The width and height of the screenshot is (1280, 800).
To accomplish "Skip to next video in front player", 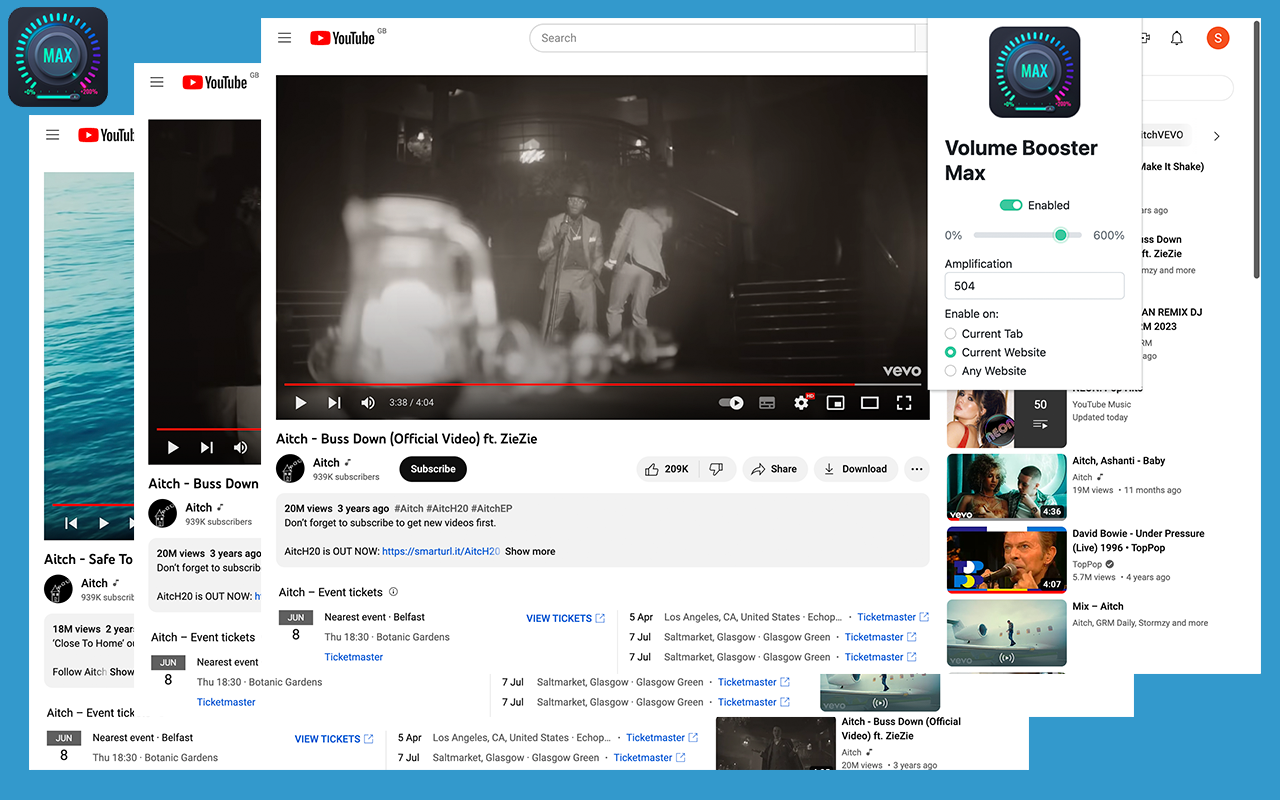I will click(x=334, y=403).
